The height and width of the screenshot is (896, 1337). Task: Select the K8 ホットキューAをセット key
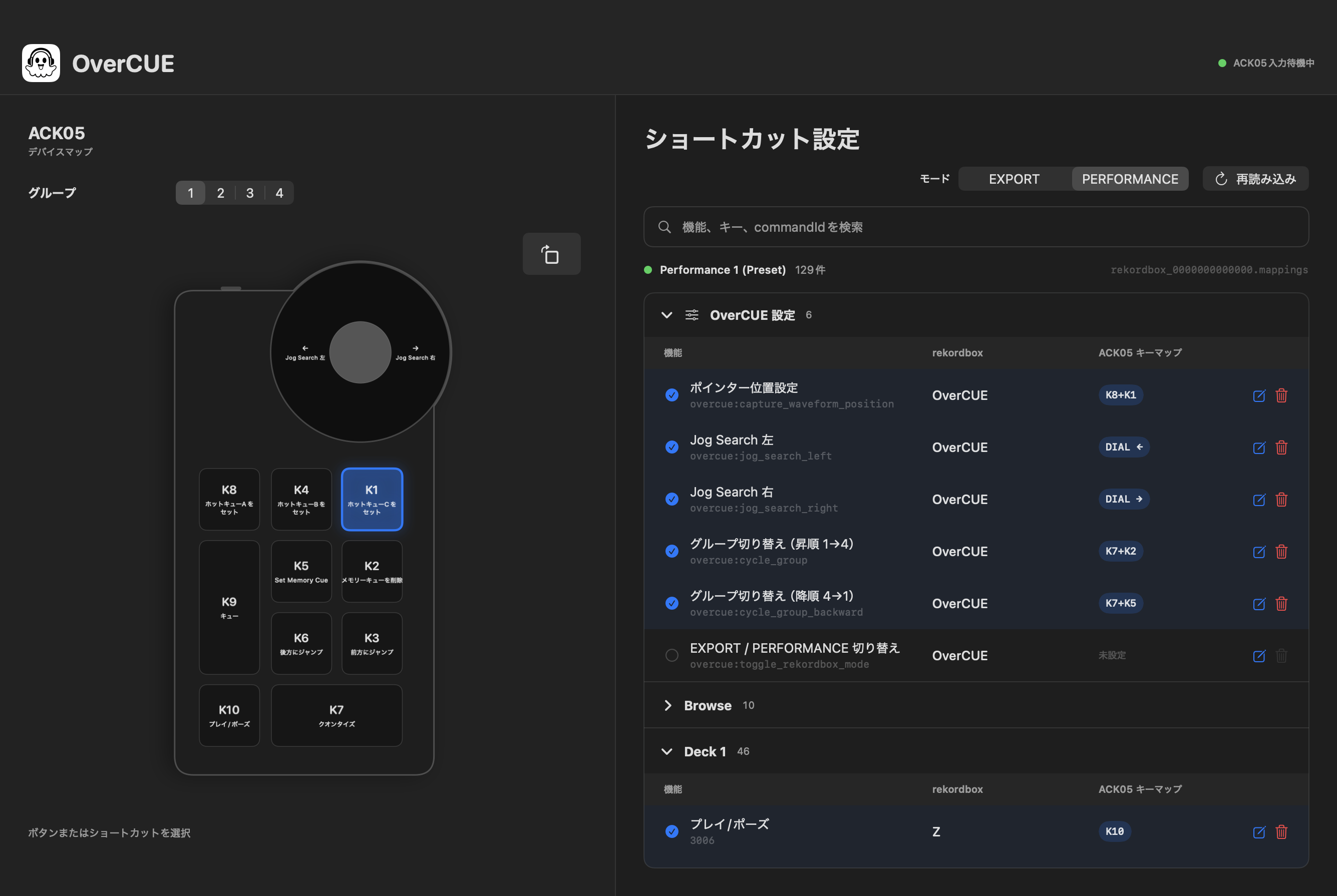pyautogui.click(x=229, y=500)
